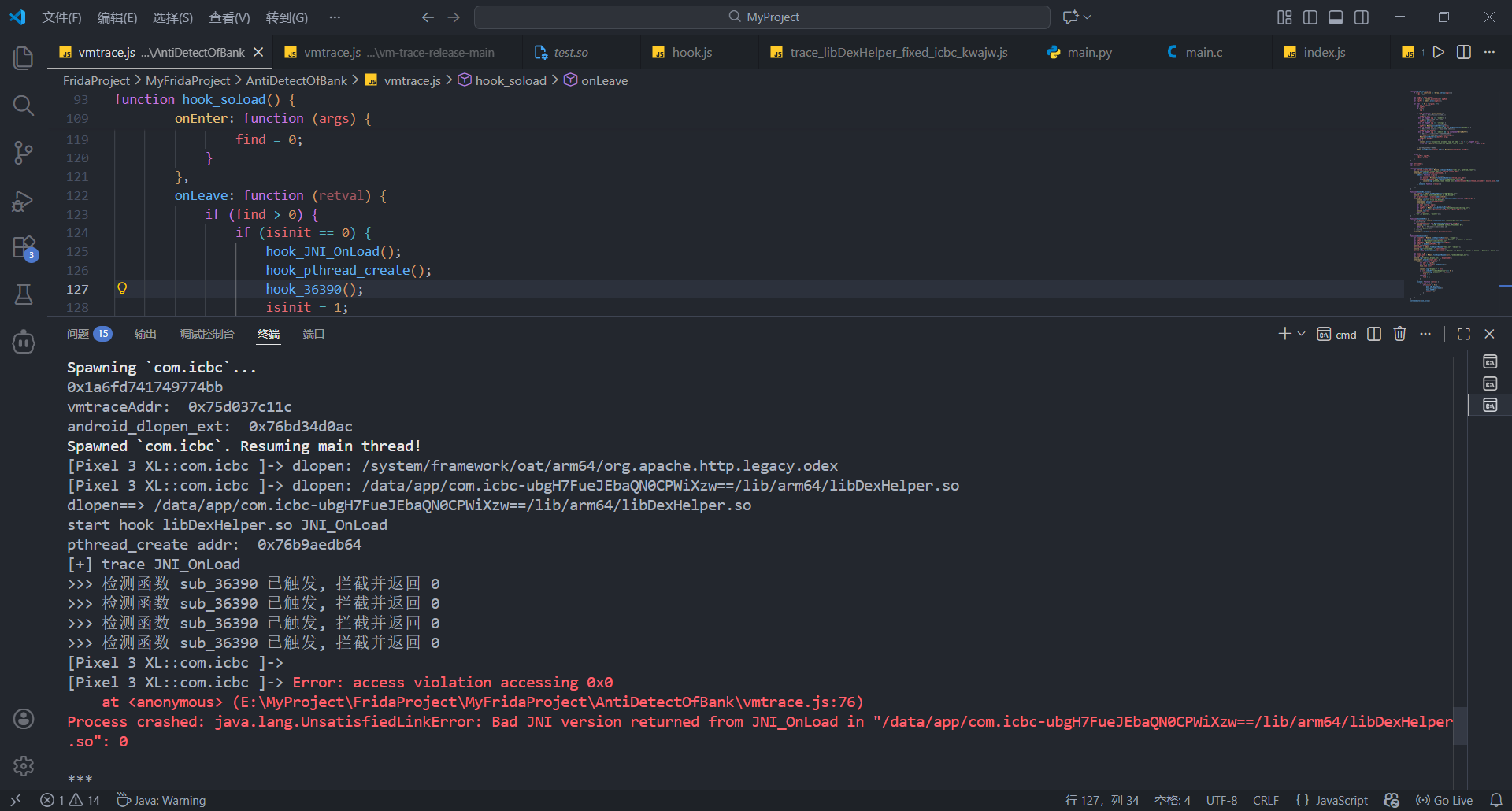
Task: Open new terminal launch profile dropdown
Action: [x=1302, y=334]
